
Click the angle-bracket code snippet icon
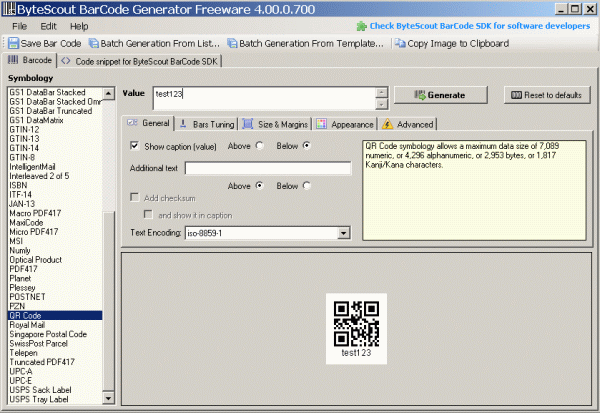[66, 61]
